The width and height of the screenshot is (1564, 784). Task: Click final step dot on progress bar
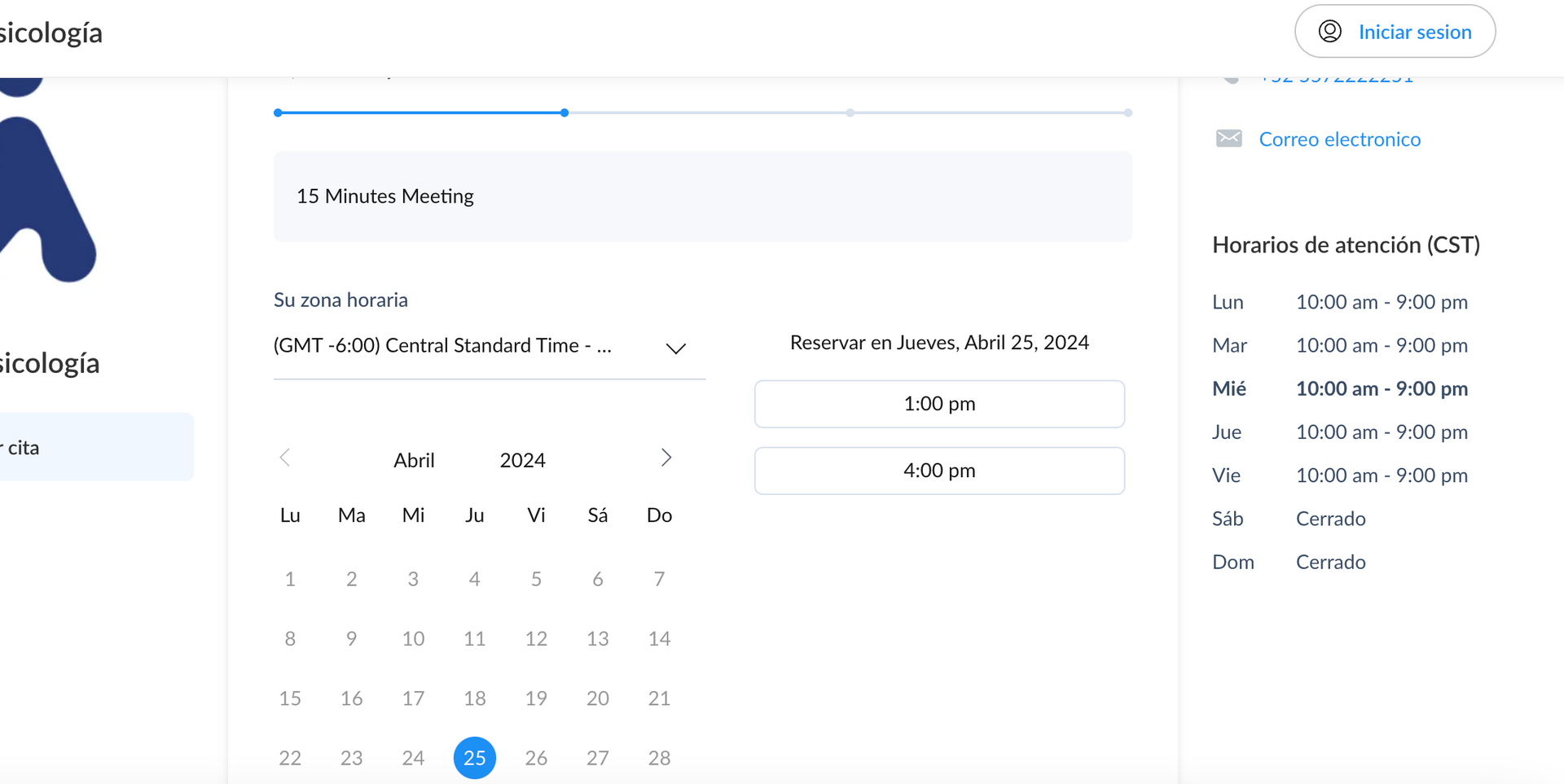[1127, 113]
